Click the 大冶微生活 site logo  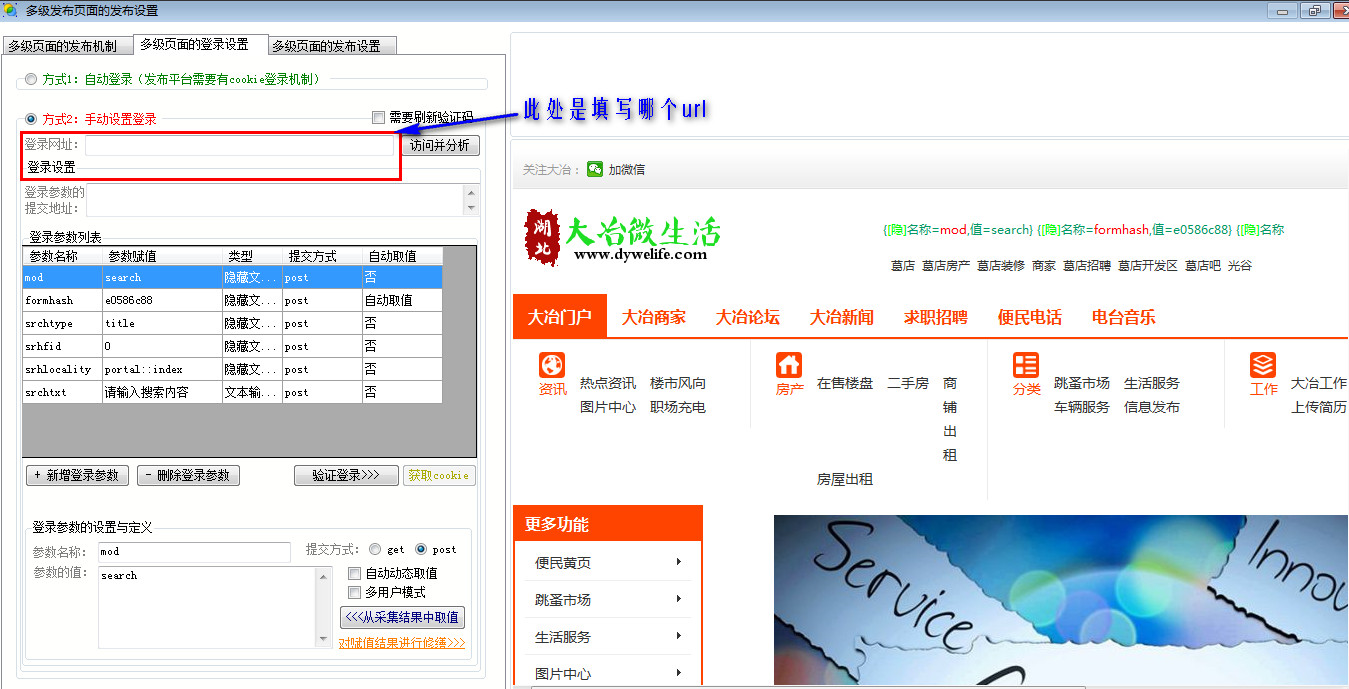[622, 238]
